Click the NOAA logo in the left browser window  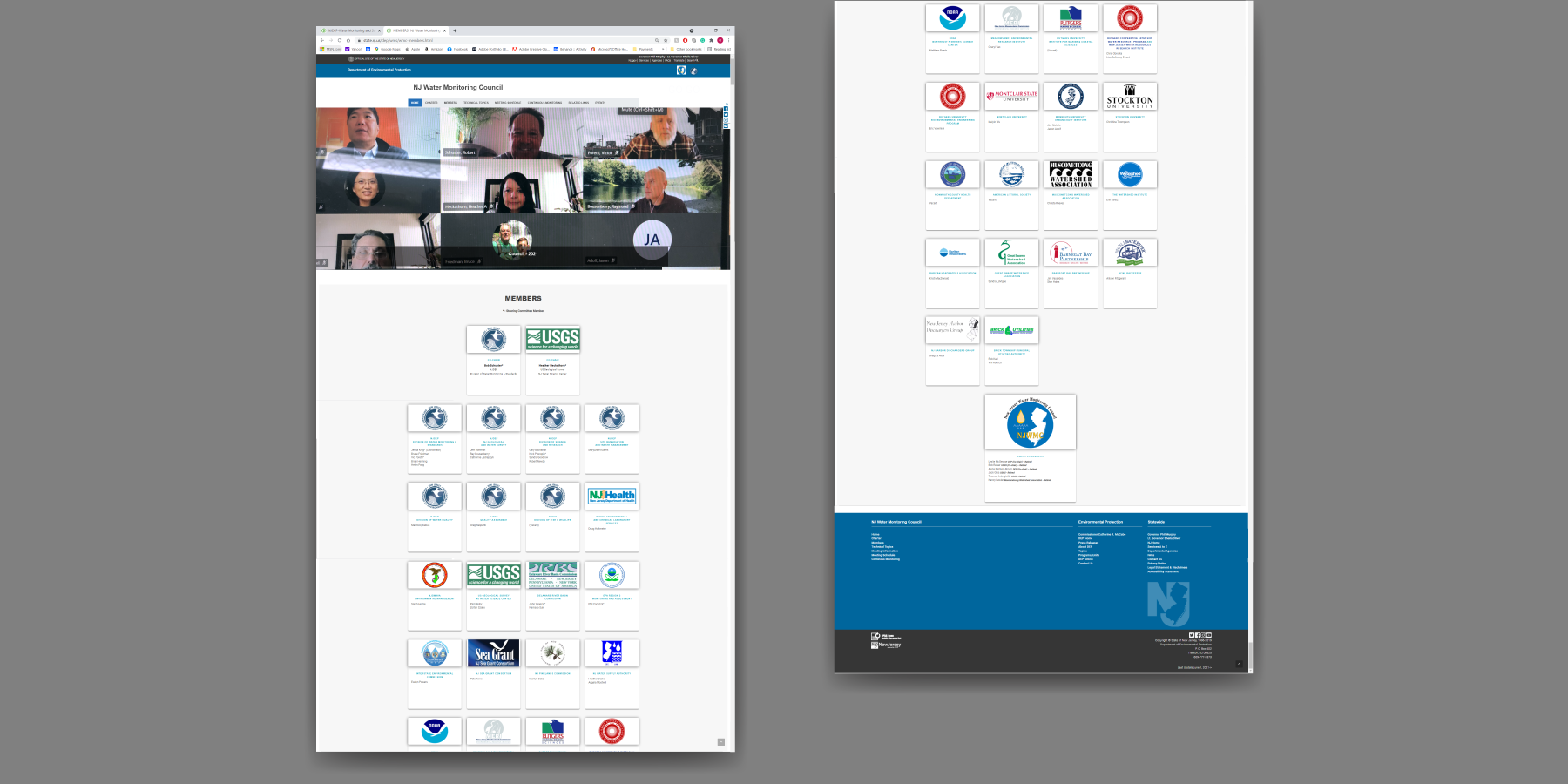(x=435, y=731)
